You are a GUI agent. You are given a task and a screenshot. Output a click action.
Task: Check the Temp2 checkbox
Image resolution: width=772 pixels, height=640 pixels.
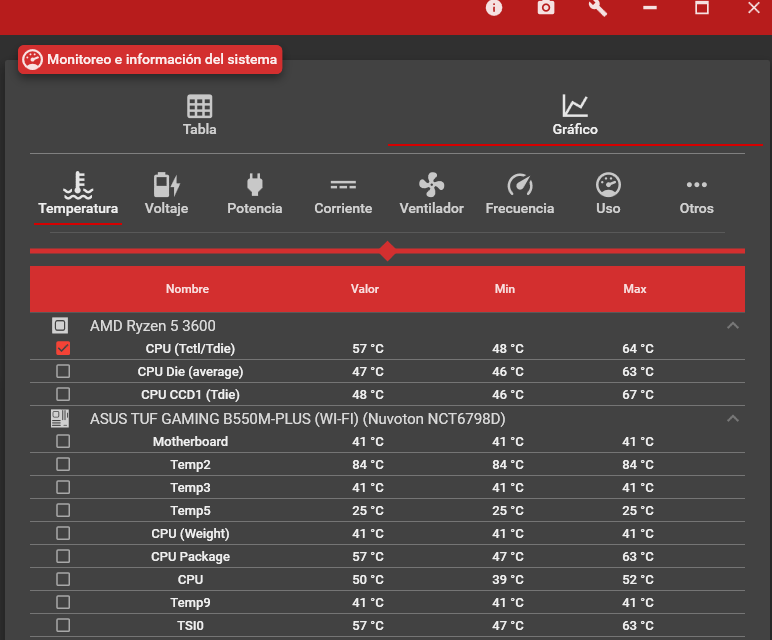(x=63, y=464)
